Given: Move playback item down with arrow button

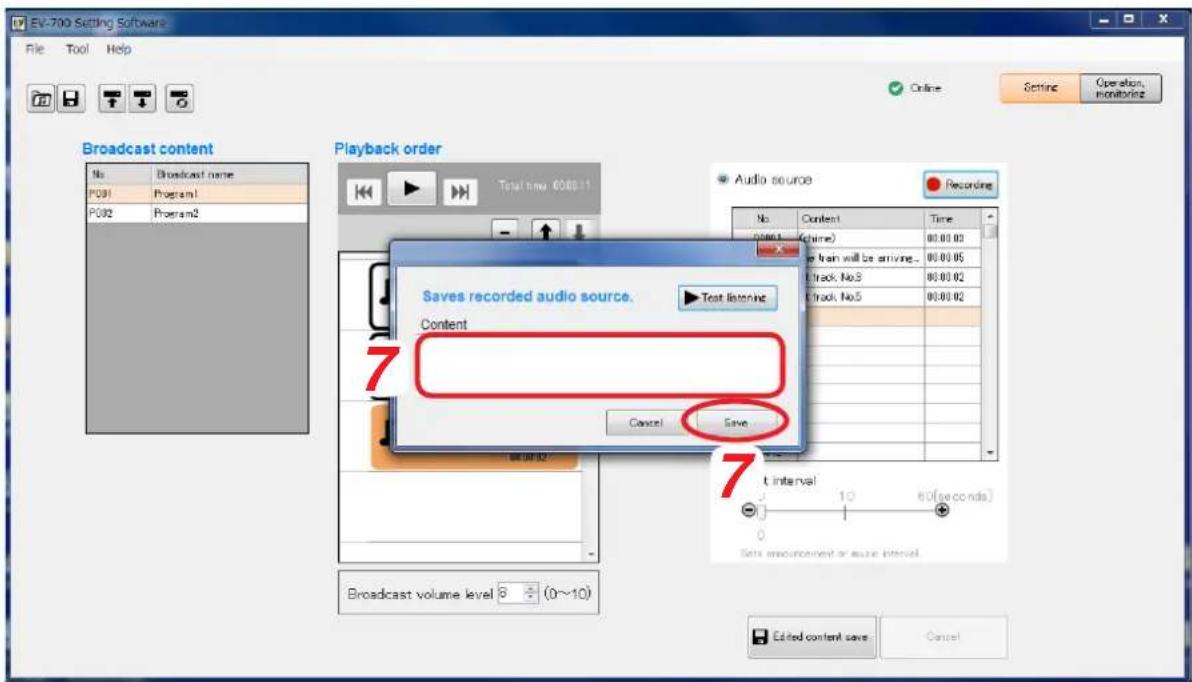Looking at the screenshot, I should 579,230.
